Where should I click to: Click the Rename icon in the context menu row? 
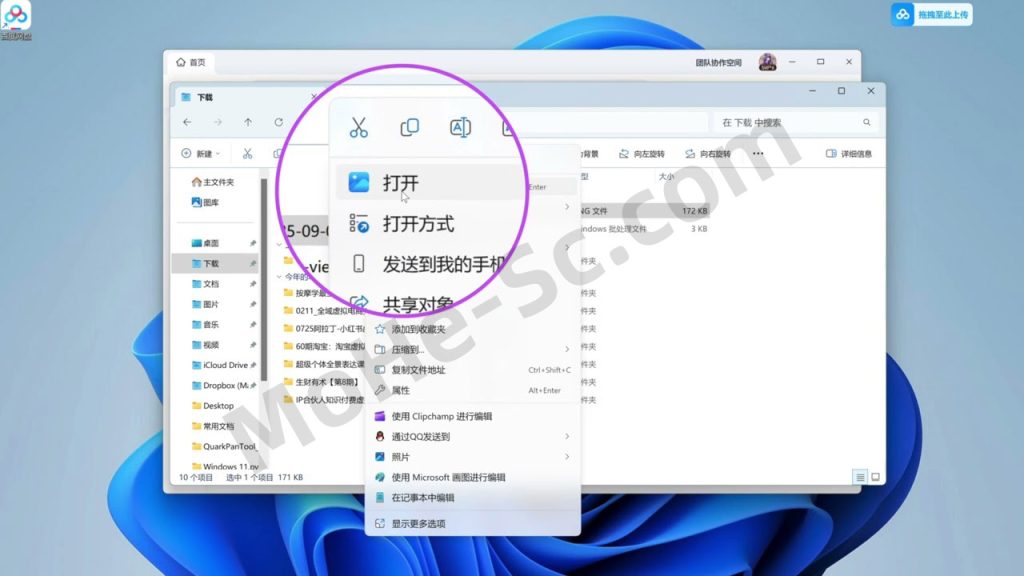(x=462, y=127)
